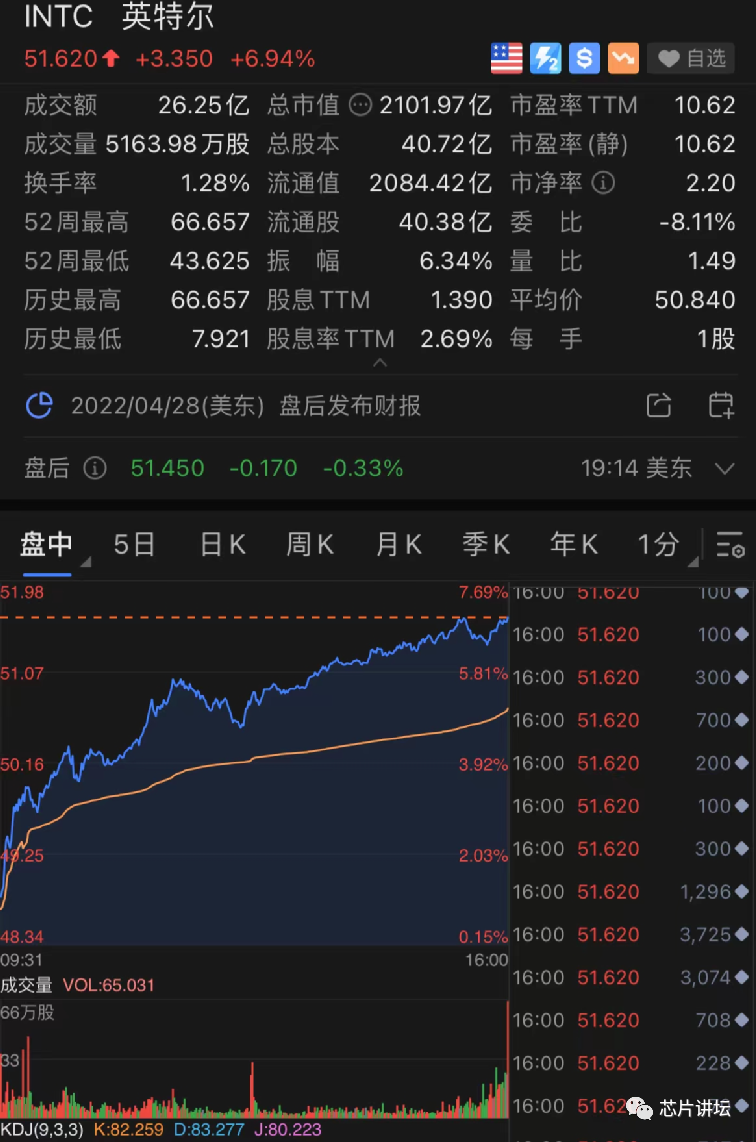This screenshot has height=1142, width=756.
Task: Select the 盘中 intraday tab
Action: point(46,545)
